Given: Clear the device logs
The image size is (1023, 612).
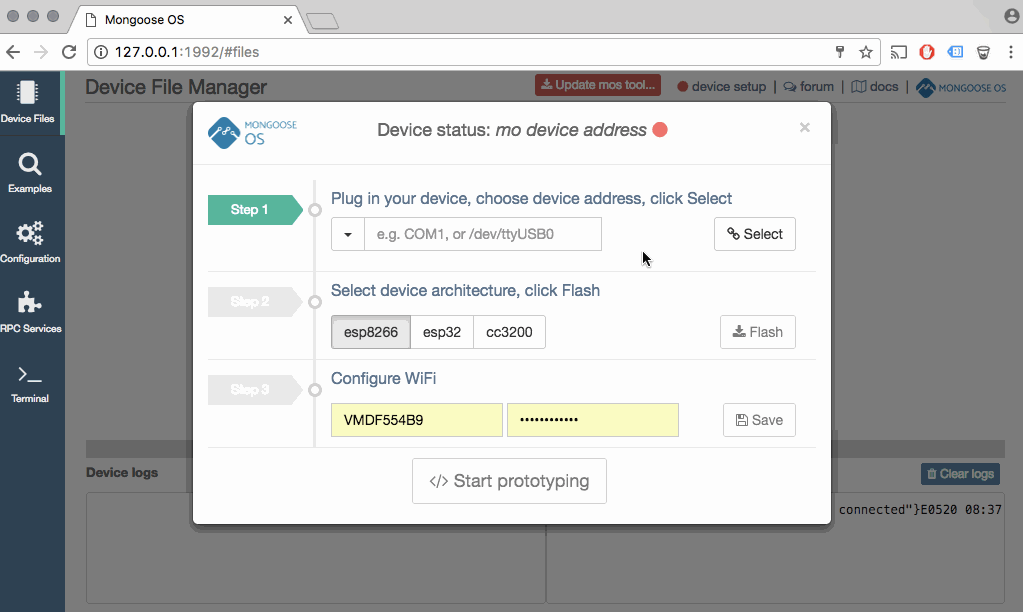Looking at the screenshot, I should point(960,474).
